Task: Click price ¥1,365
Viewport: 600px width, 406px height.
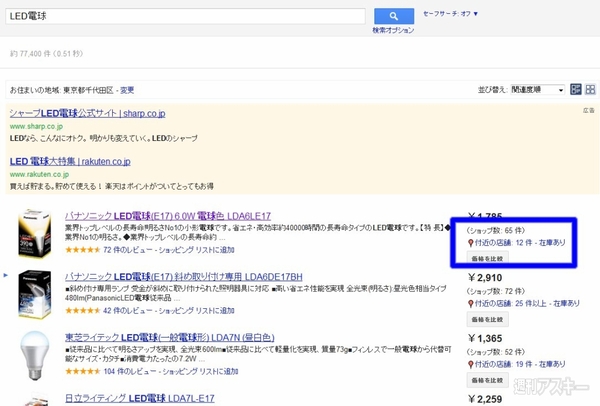Action: (485, 339)
